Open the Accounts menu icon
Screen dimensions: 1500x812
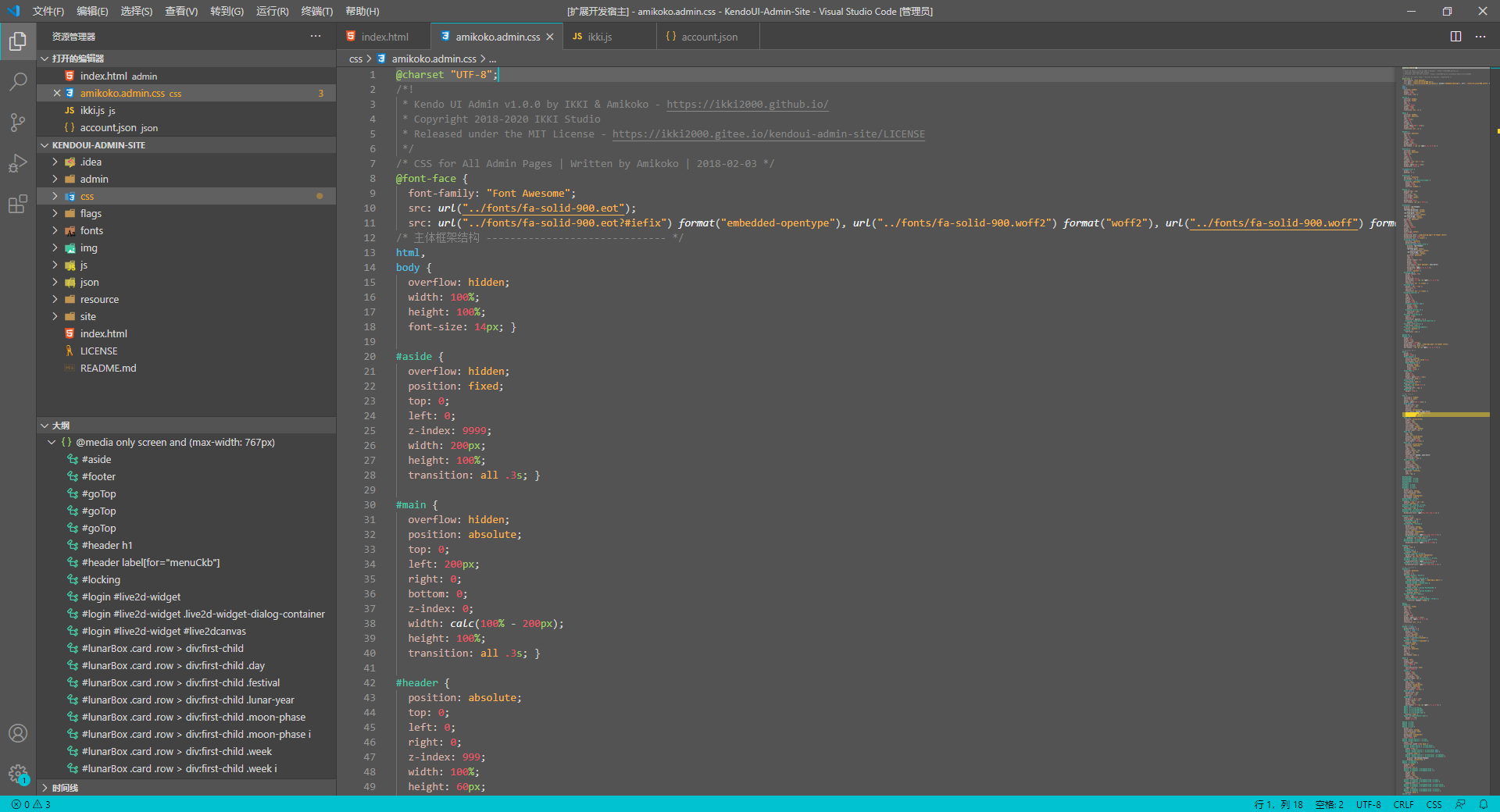(17, 733)
